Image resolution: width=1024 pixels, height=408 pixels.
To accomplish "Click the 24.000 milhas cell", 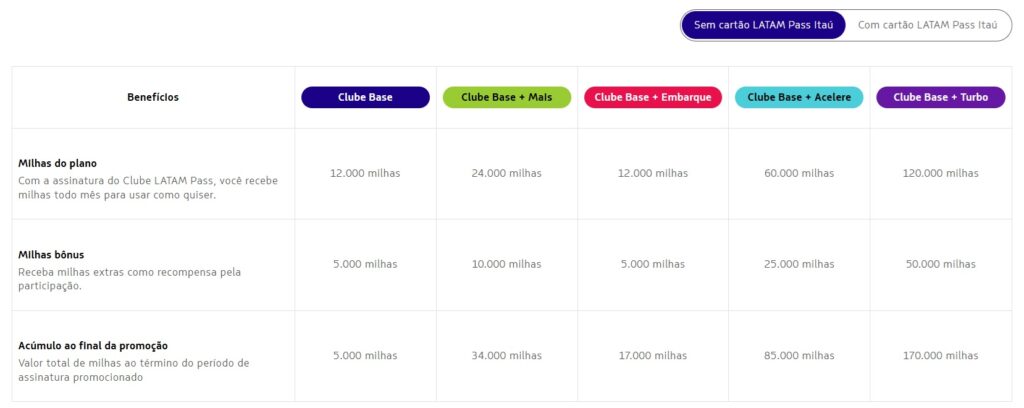I will click(507, 173).
